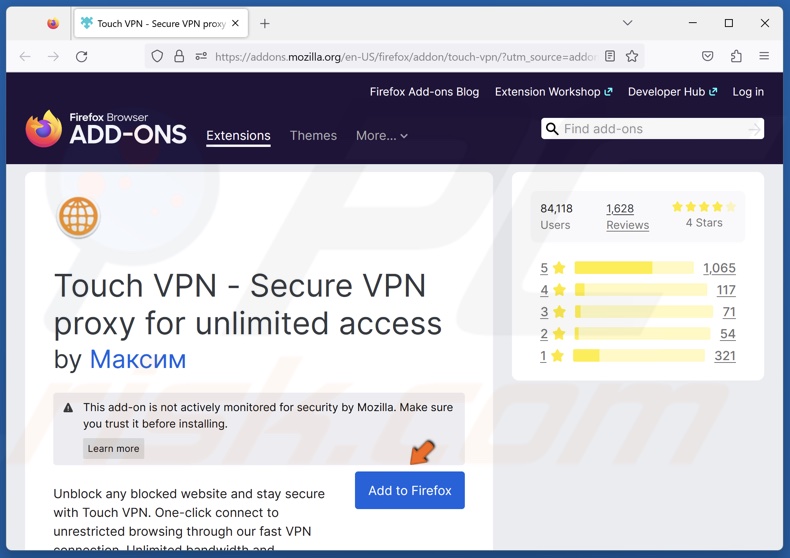Close the Touch VPN browser tab
The height and width of the screenshot is (558, 790).
click(236, 23)
